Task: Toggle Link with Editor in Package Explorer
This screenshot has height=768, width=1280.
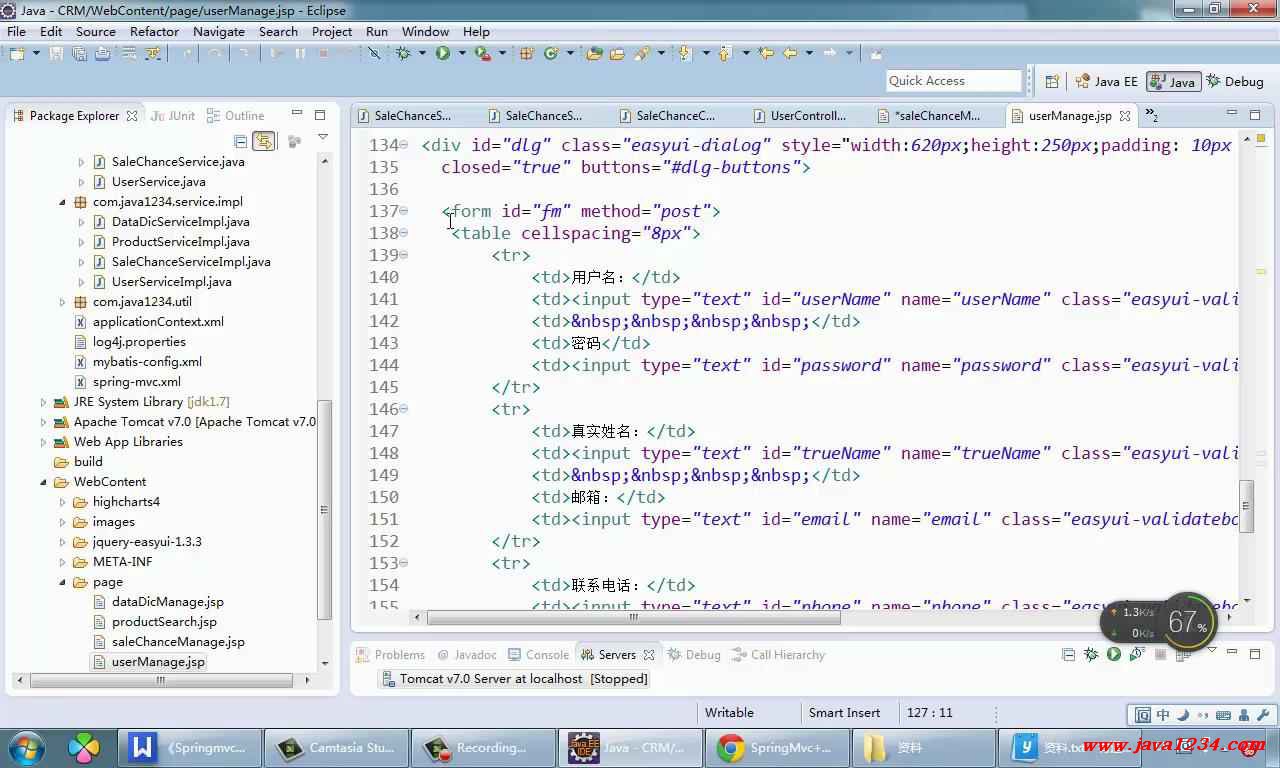Action: pyautogui.click(x=264, y=142)
